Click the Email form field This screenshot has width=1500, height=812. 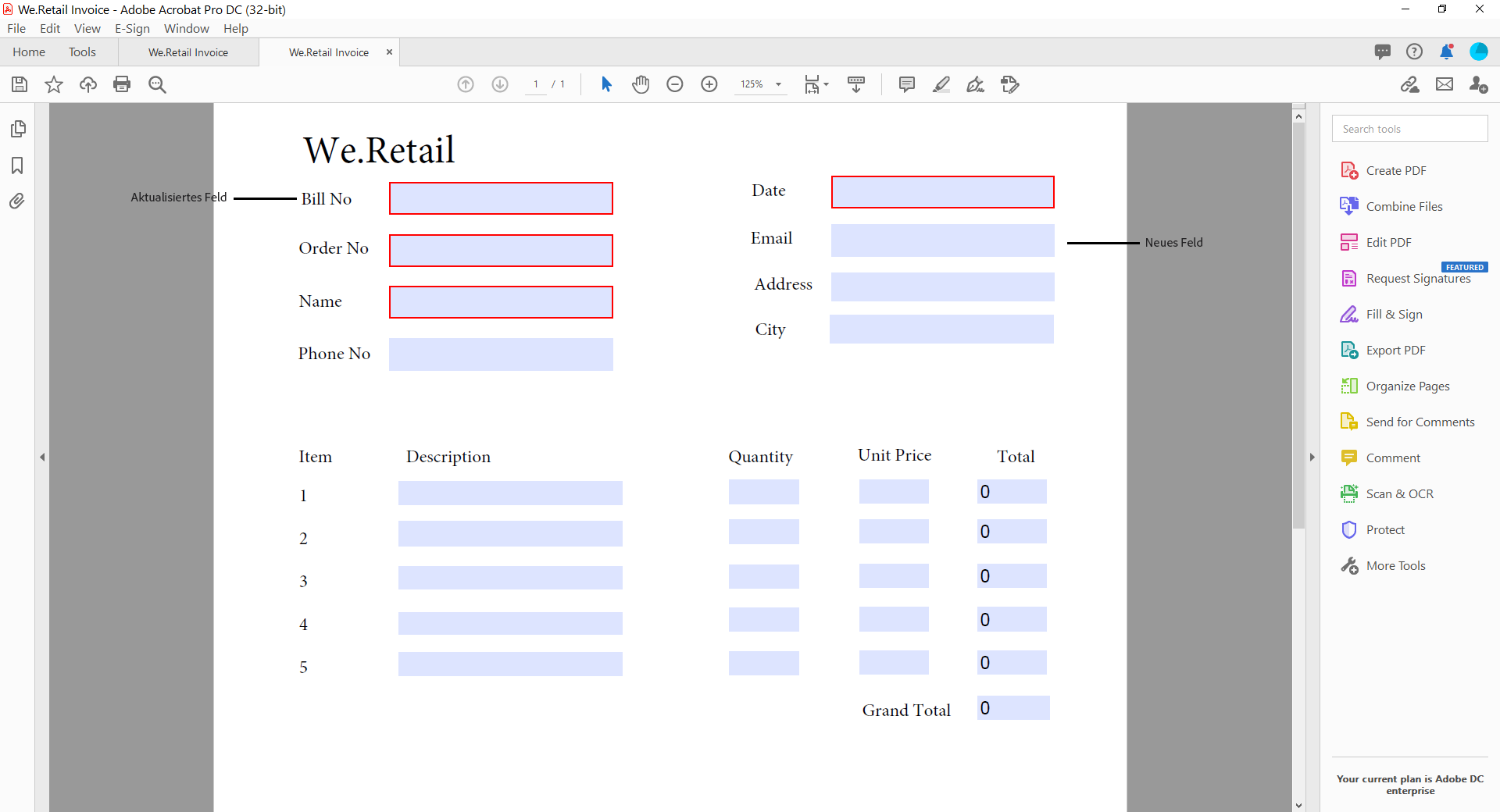pos(942,240)
